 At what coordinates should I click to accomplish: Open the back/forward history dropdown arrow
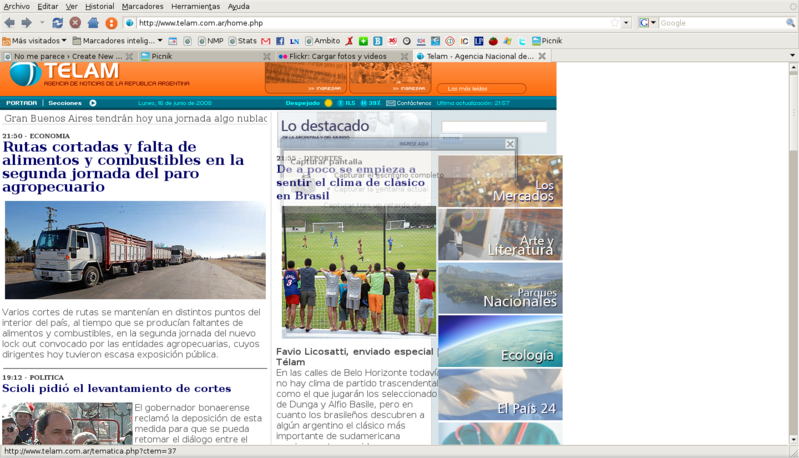pyautogui.click(x=42, y=23)
